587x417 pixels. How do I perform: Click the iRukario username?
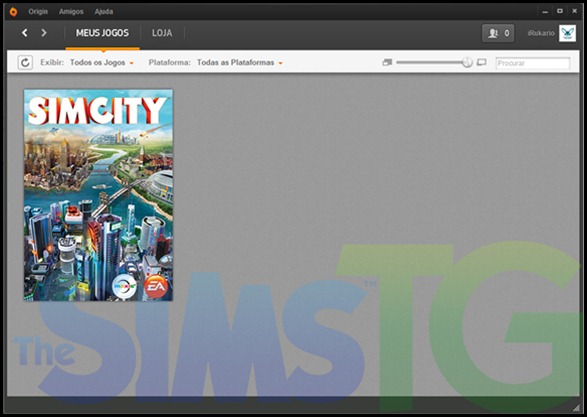541,33
